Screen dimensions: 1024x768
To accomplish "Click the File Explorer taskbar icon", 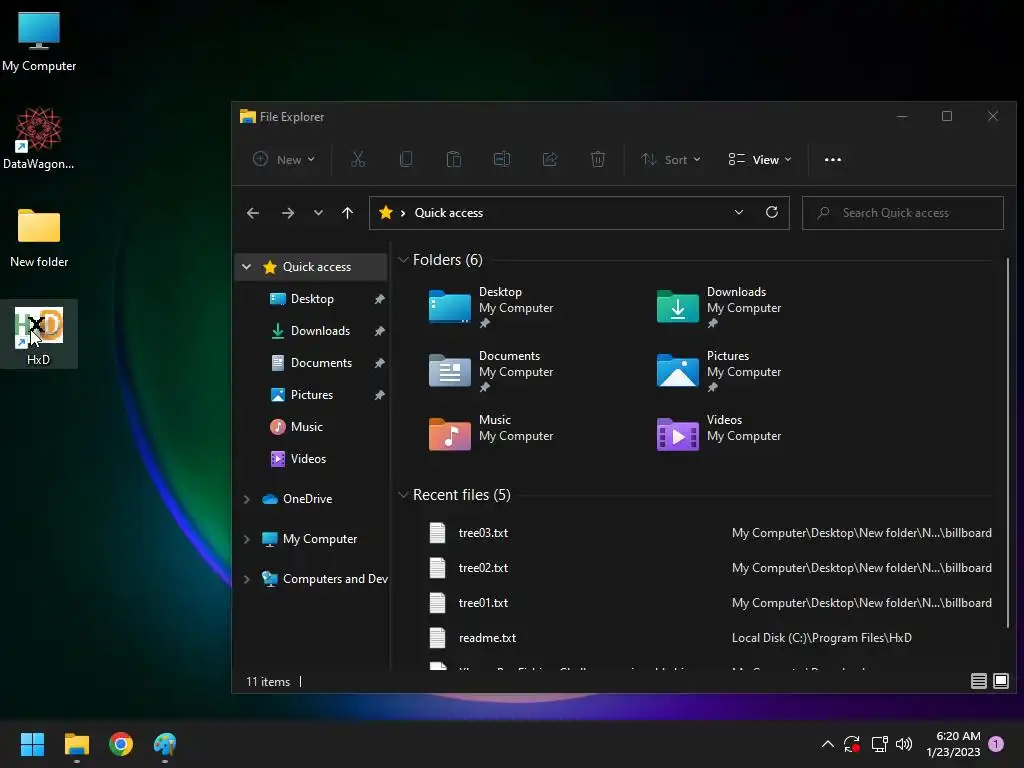I will pos(76,744).
